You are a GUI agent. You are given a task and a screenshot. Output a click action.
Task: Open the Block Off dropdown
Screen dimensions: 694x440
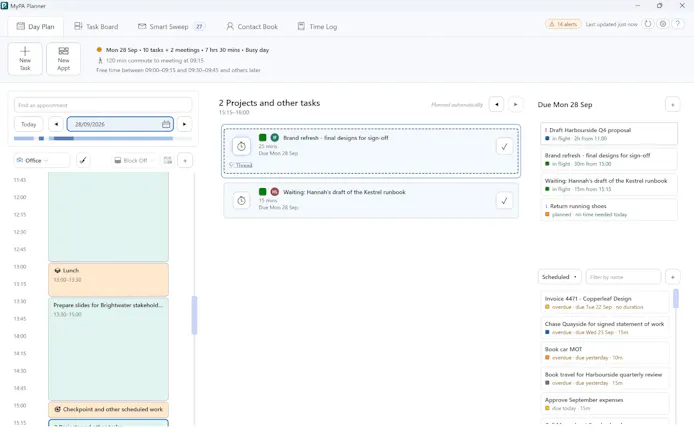[x=134, y=160]
